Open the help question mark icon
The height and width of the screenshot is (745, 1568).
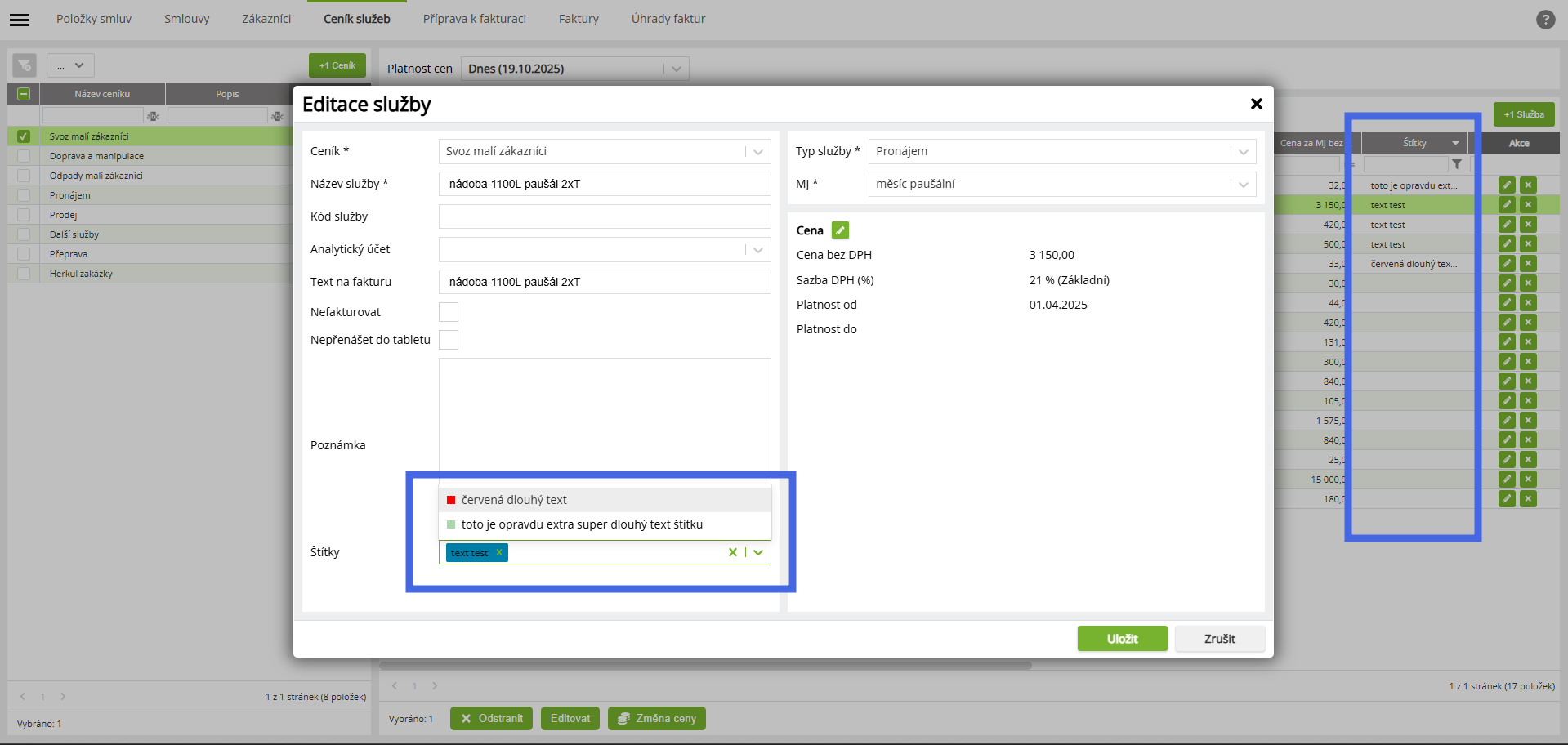[x=1545, y=20]
